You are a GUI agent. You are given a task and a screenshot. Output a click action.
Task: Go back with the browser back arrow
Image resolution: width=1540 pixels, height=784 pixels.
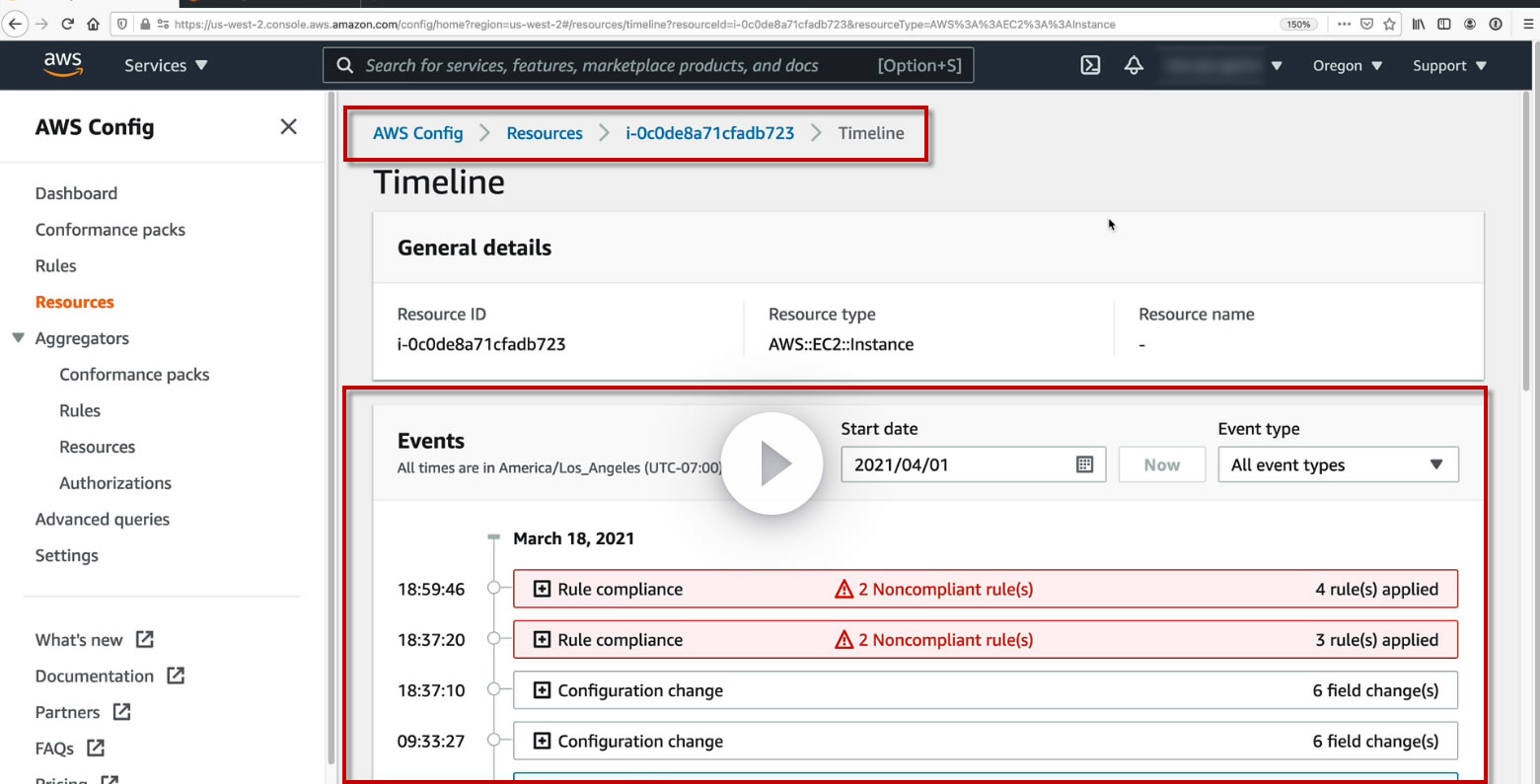click(x=15, y=25)
